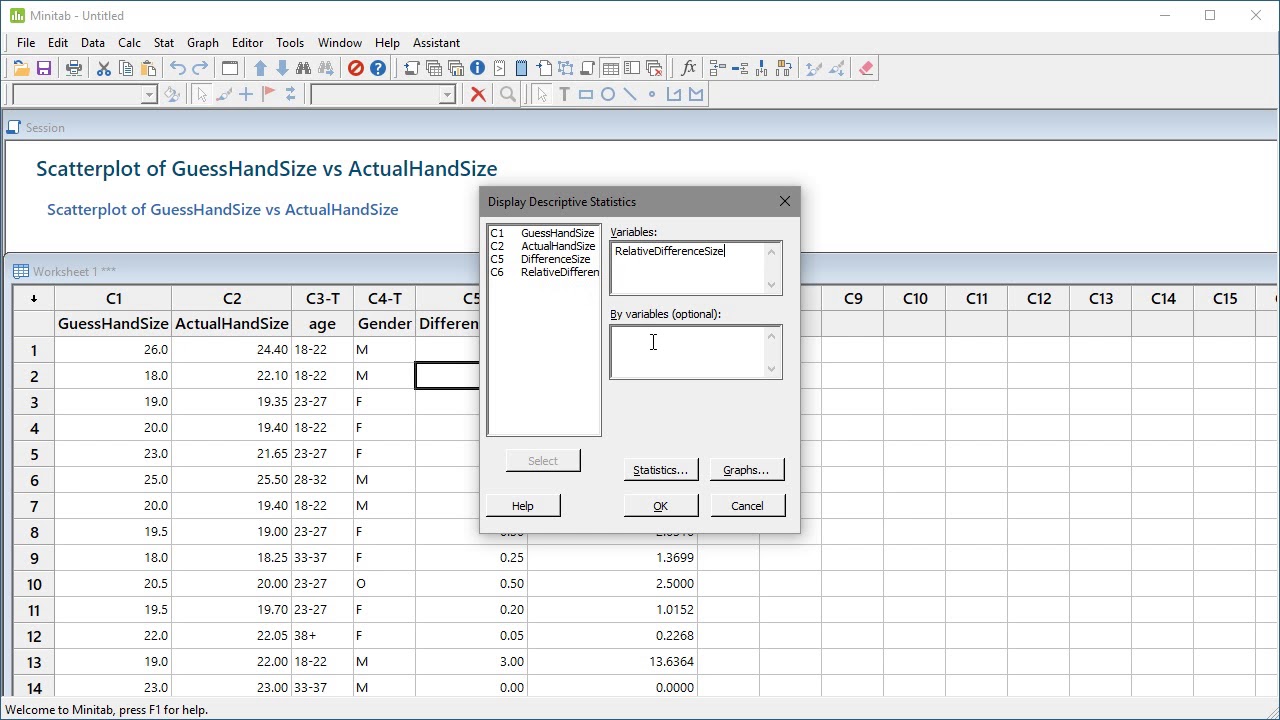Open the Graph menu
The height and width of the screenshot is (720, 1280).
coord(203,43)
